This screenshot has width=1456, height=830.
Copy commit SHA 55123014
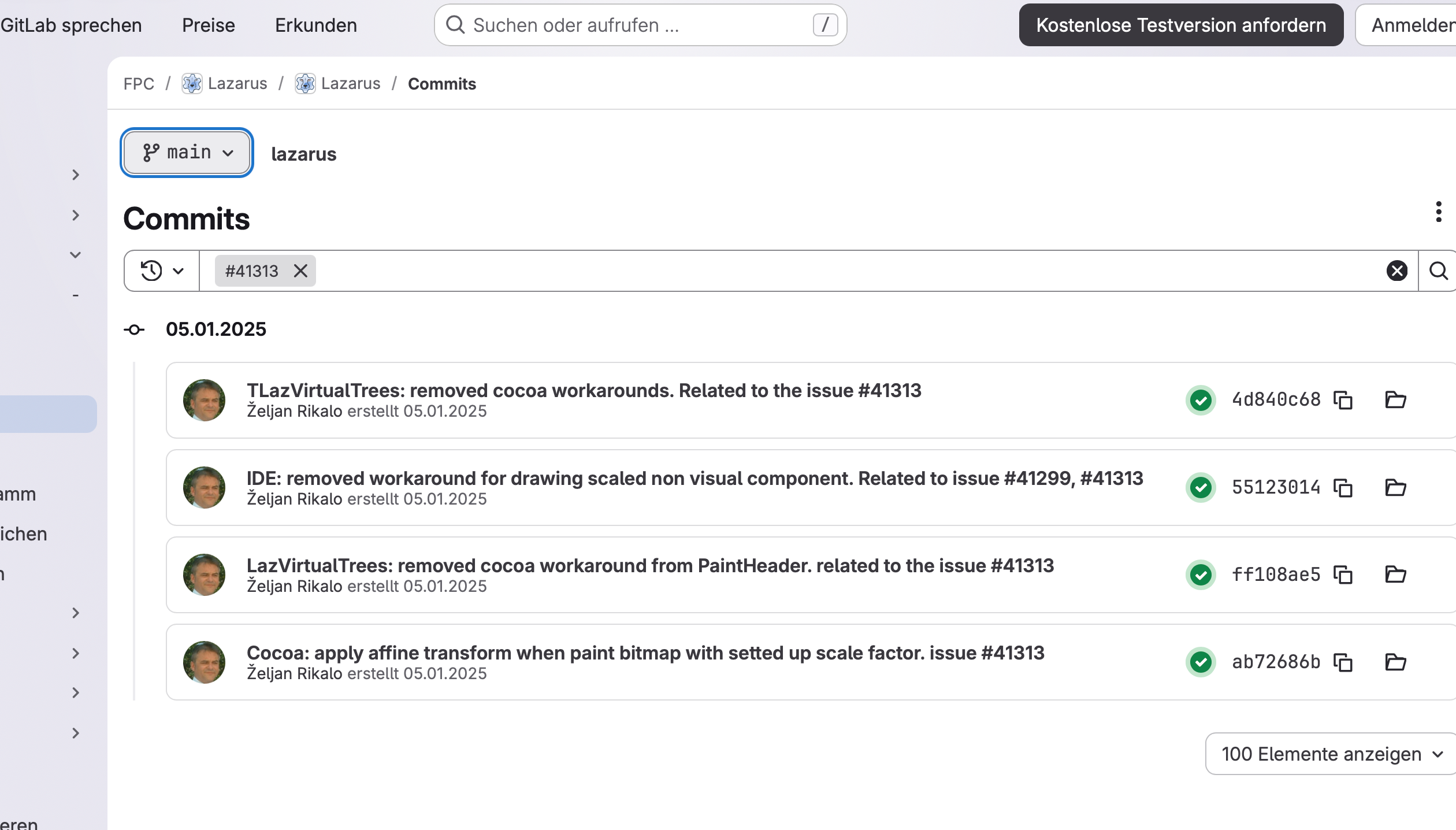1343,488
